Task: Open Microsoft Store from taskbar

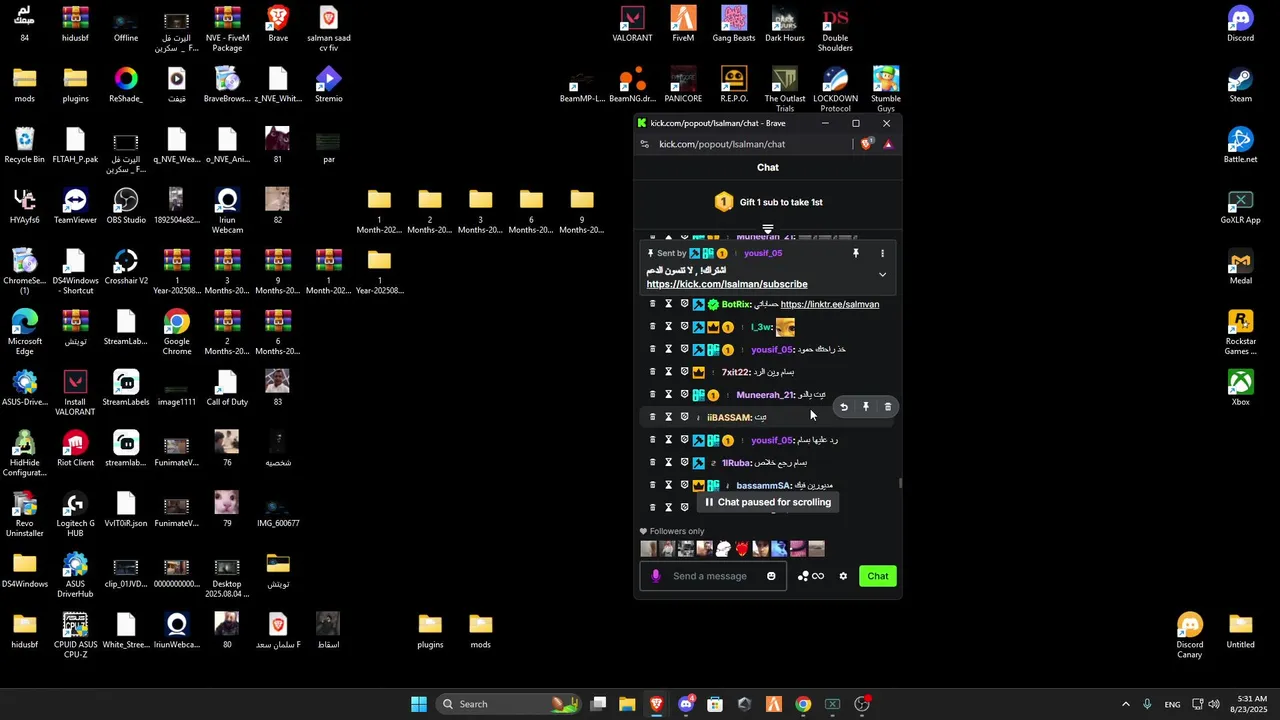Action: tap(715, 704)
